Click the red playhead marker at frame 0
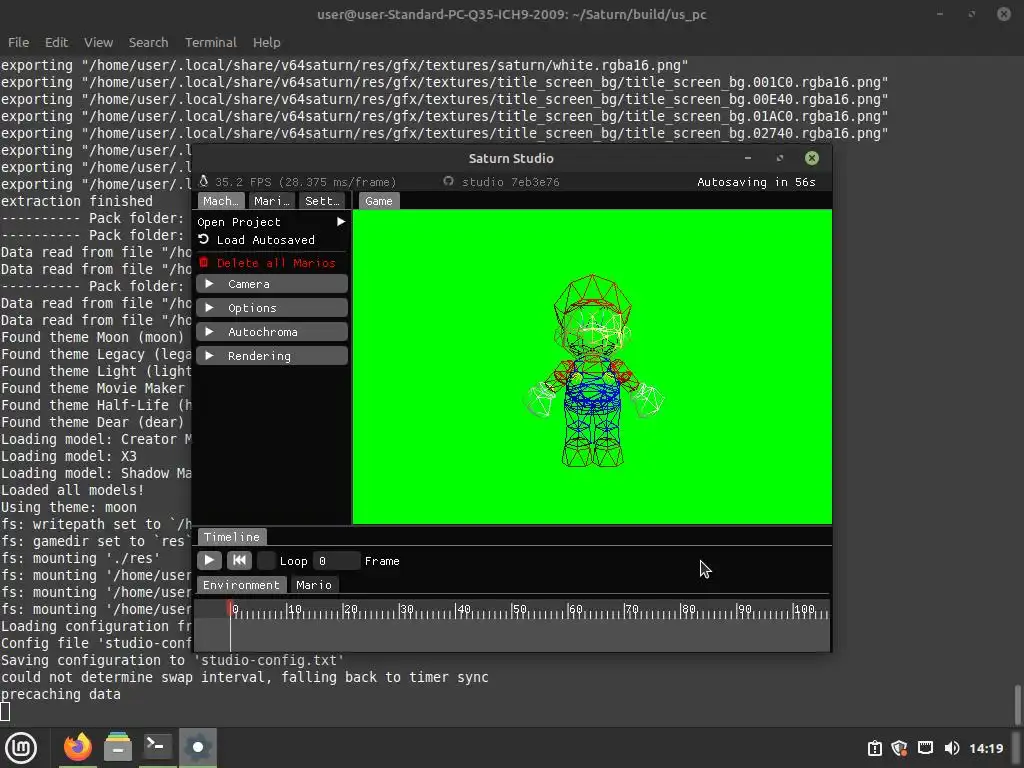Screen dimensions: 1024x768 [230, 609]
